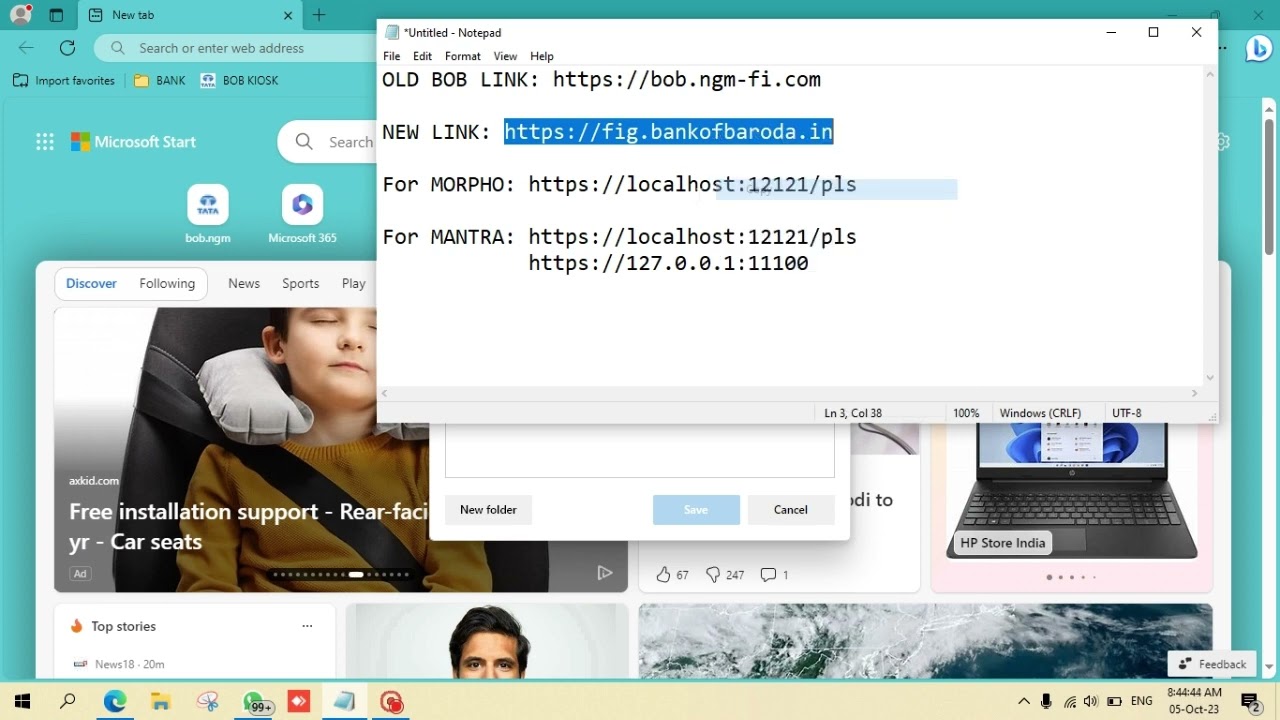Viewport: 1280px width, 720px height.
Task: Open Microsoft 365 quick link tile
Action: click(302, 214)
